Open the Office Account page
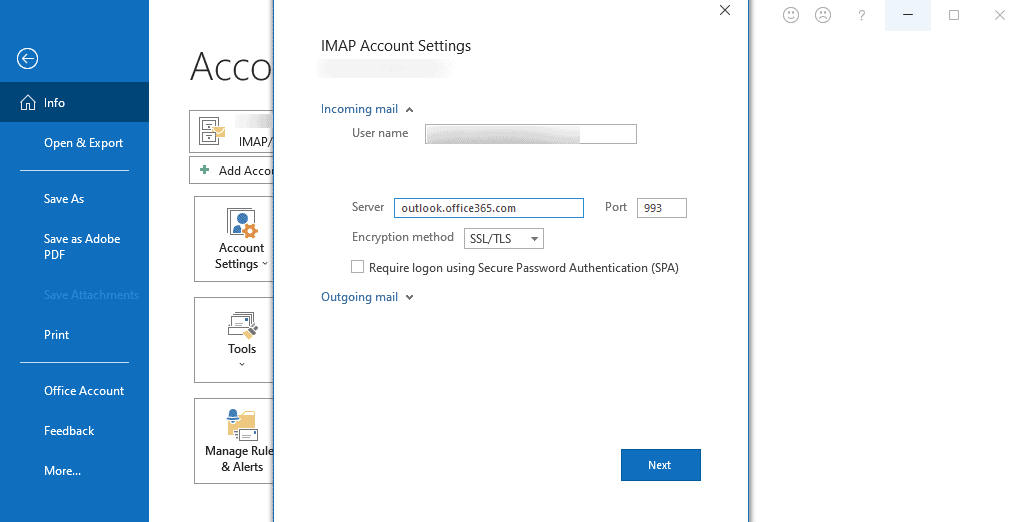 tap(84, 391)
